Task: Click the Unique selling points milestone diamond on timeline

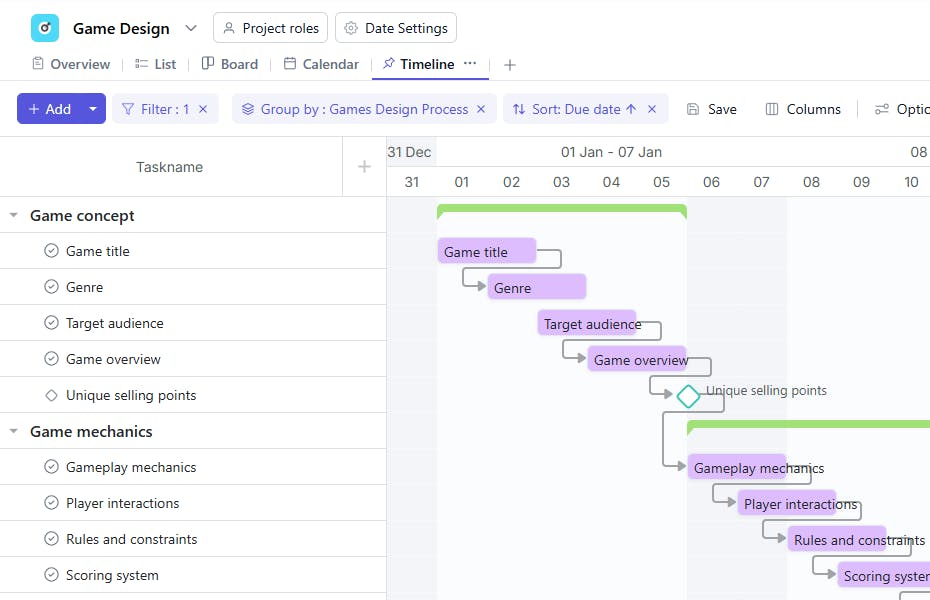Action: coord(688,396)
